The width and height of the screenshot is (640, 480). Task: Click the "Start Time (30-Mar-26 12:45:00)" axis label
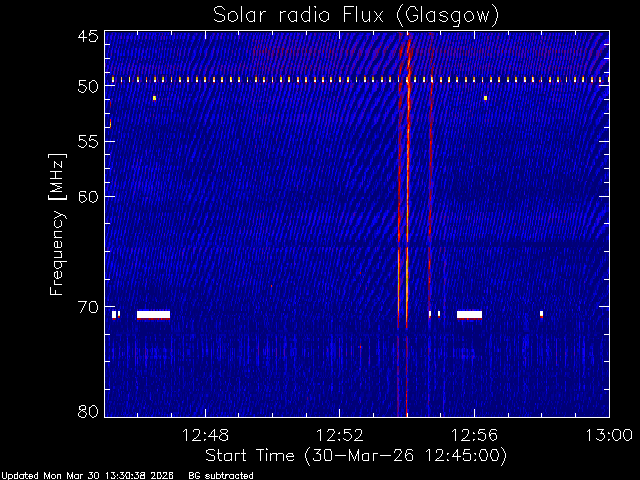pos(356,456)
